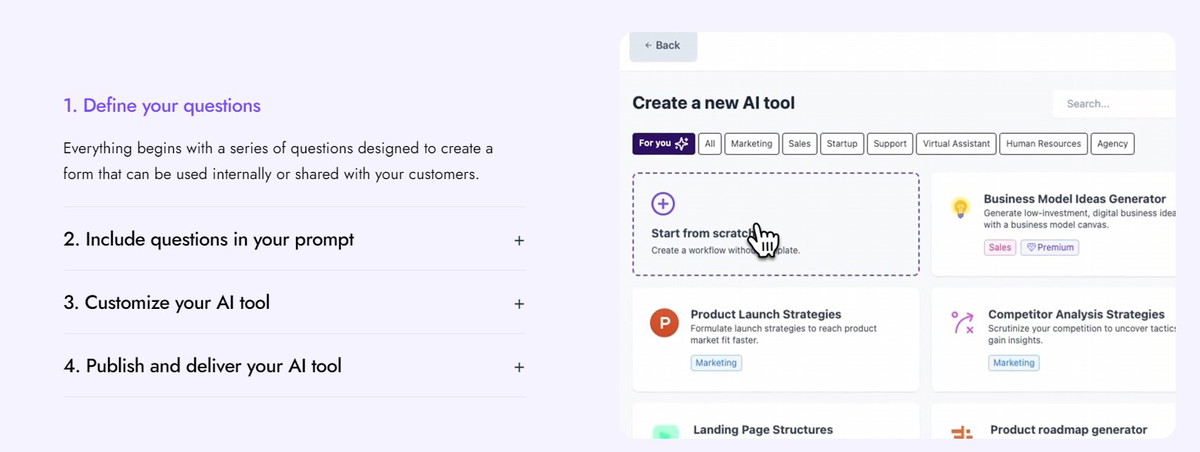This screenshot has width=1200, height=452.
Task: Go Back using the Back button
Action: (662, 46)
